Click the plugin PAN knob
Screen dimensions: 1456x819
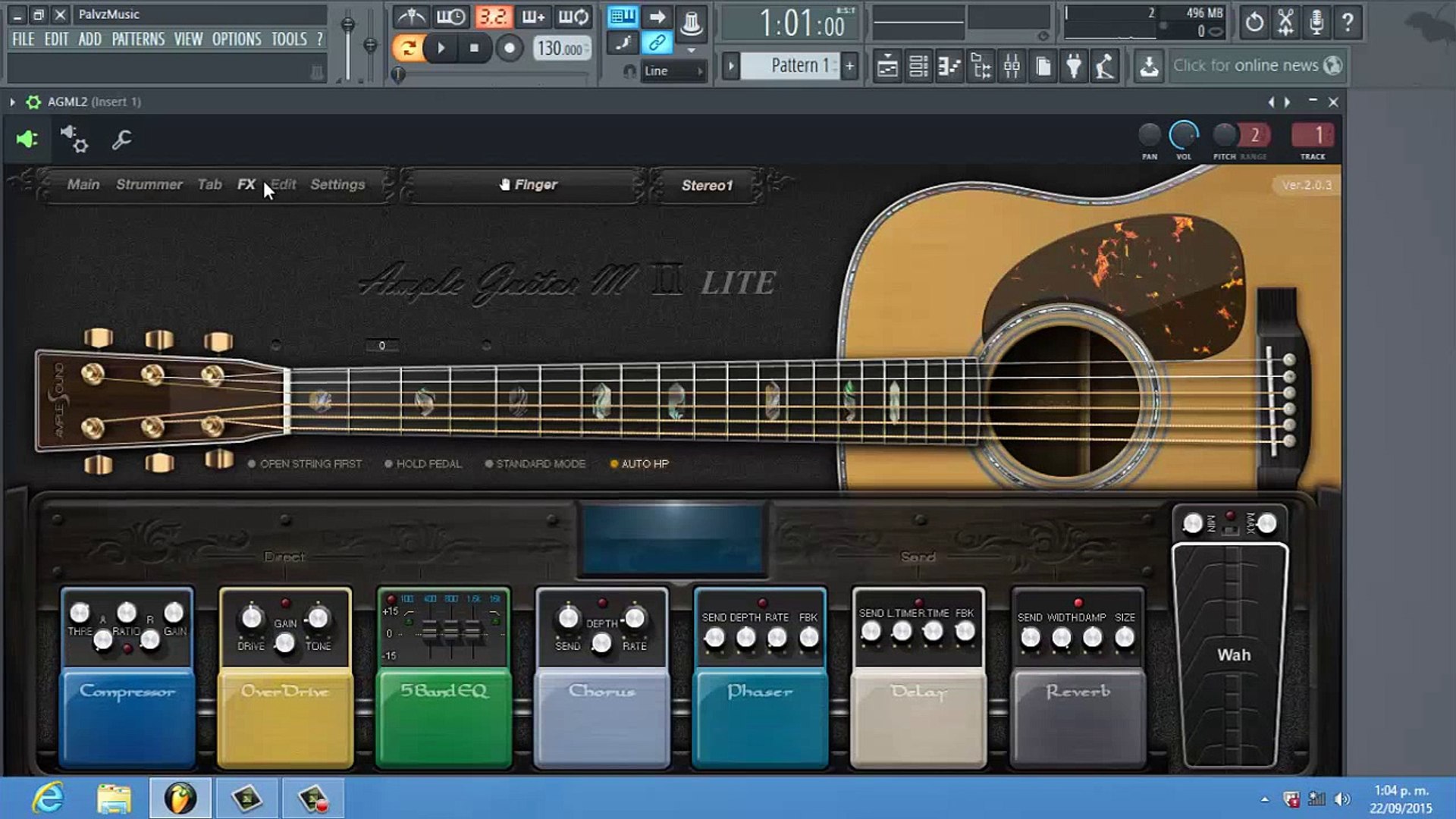[x=1150, y=136]
